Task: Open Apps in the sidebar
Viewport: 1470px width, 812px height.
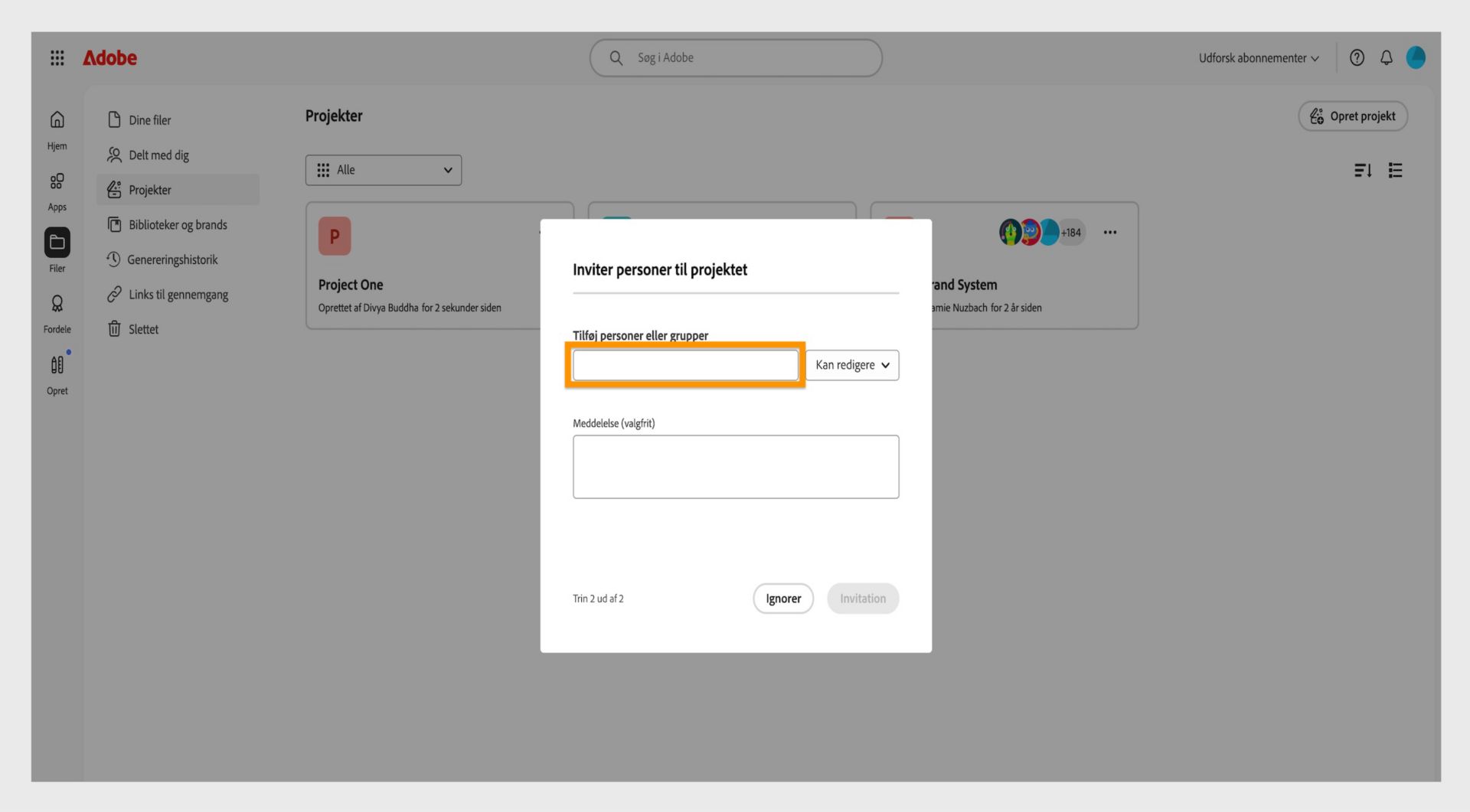Action: point(57,191)
